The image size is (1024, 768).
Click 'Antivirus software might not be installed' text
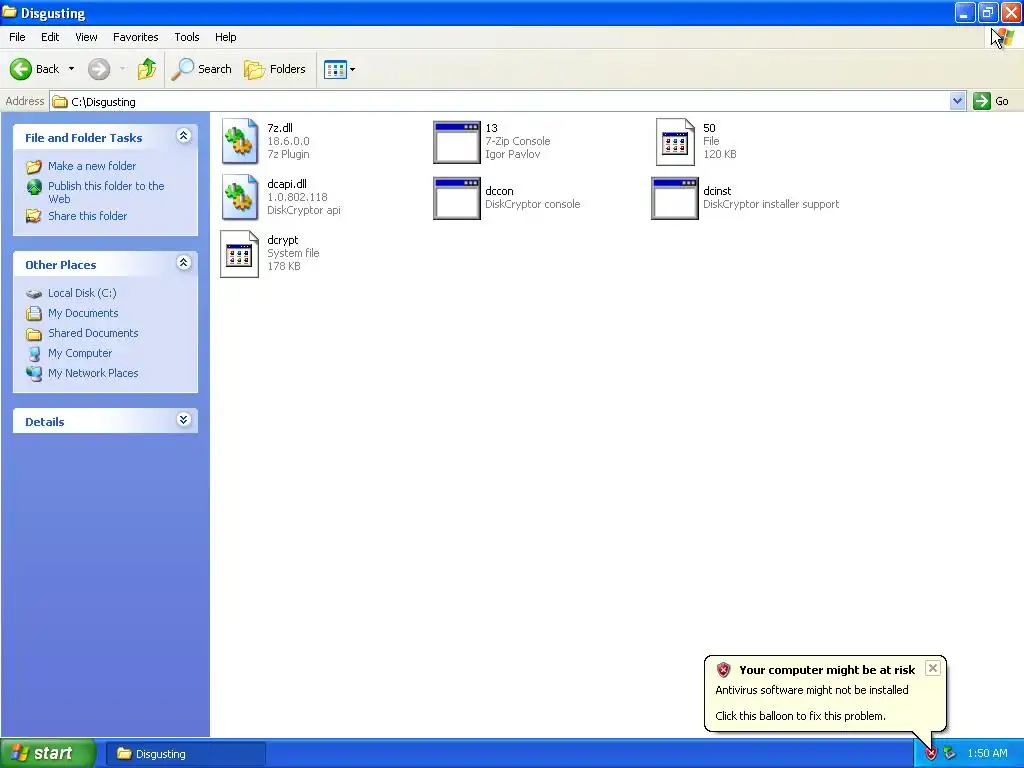pyautogui.click(x=812, y=690)
